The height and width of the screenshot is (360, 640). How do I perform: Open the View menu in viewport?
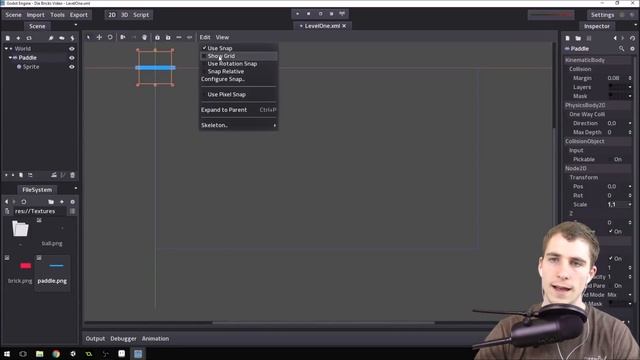222,37
